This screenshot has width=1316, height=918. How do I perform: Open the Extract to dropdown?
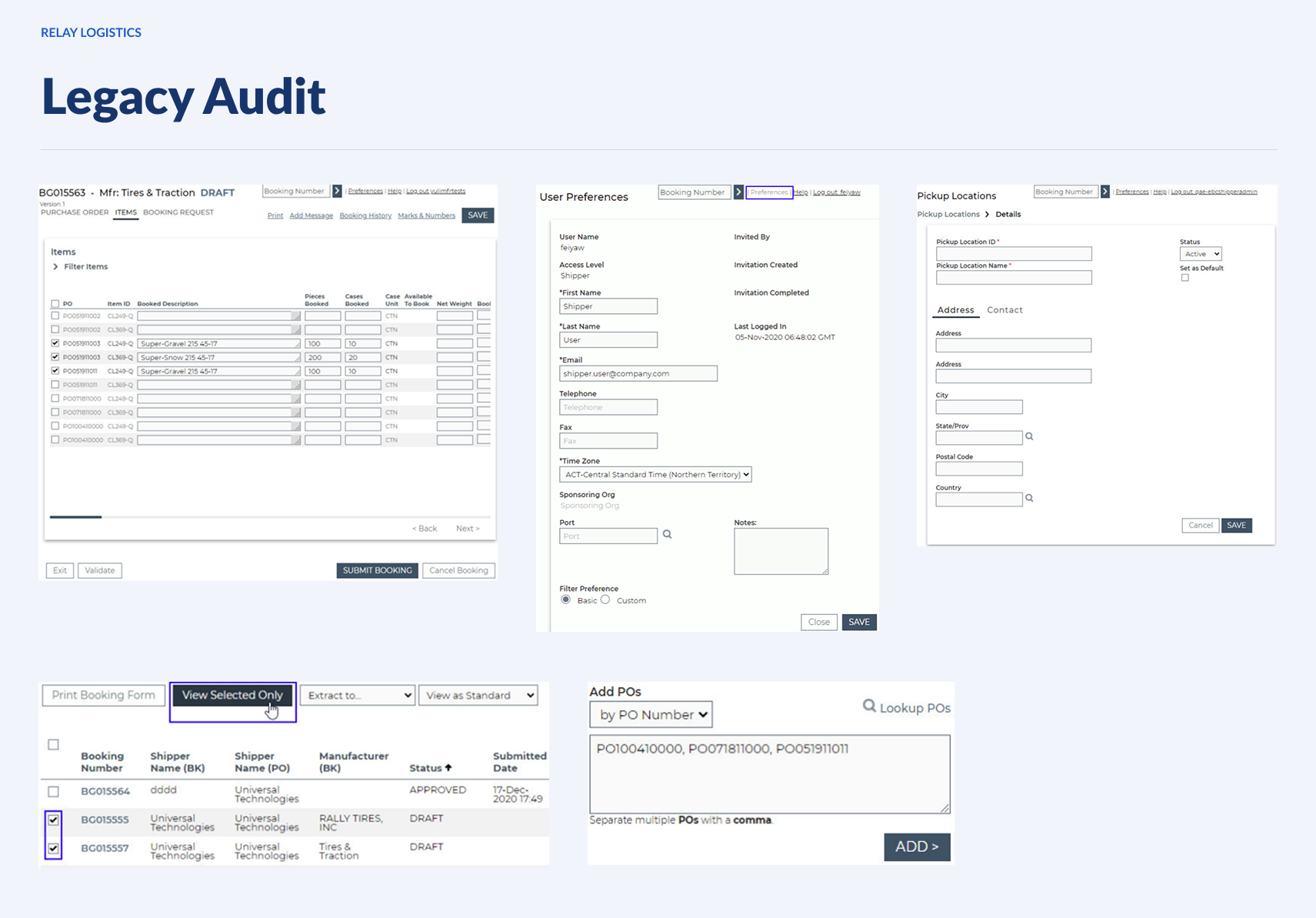pos(358,696)
